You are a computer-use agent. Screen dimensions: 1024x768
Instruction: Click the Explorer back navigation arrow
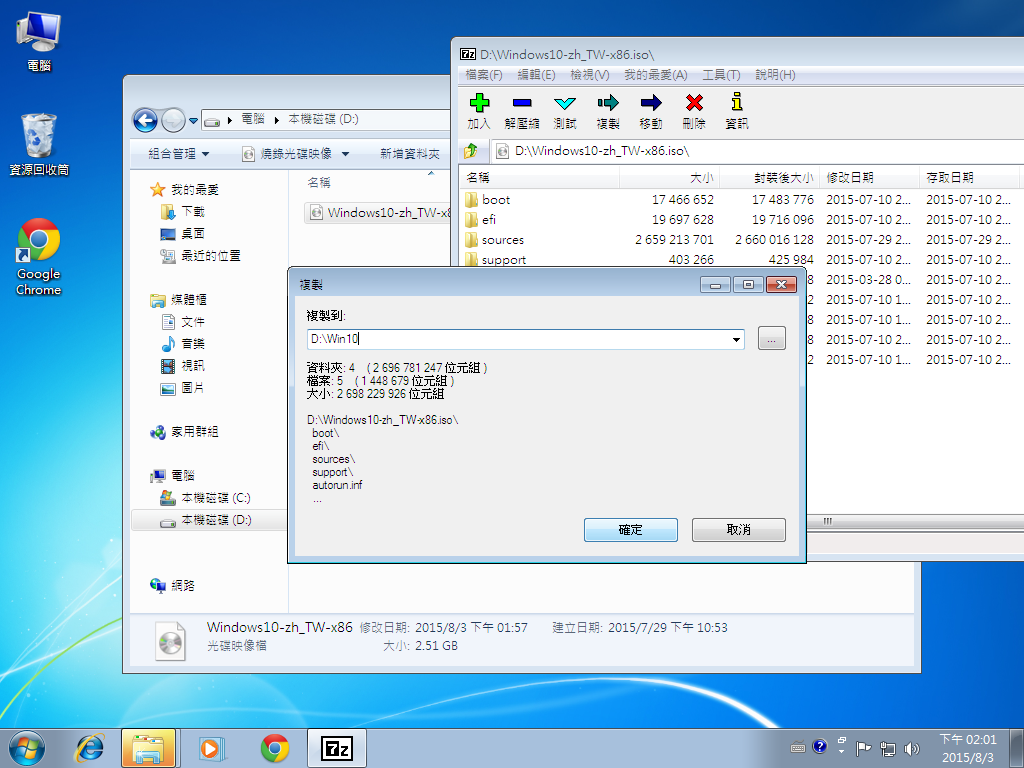tap(145, 120)
